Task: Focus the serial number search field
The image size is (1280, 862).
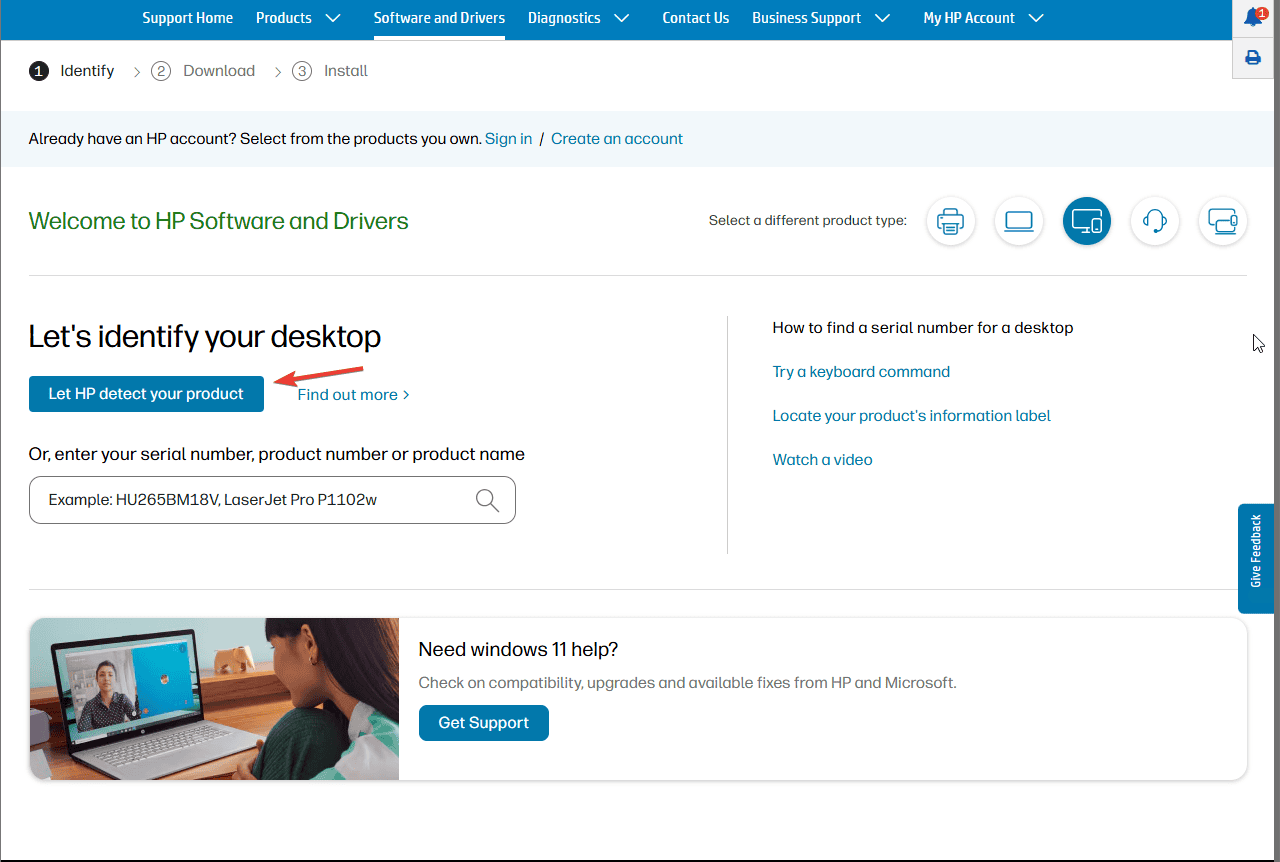Action: [272, 500]
